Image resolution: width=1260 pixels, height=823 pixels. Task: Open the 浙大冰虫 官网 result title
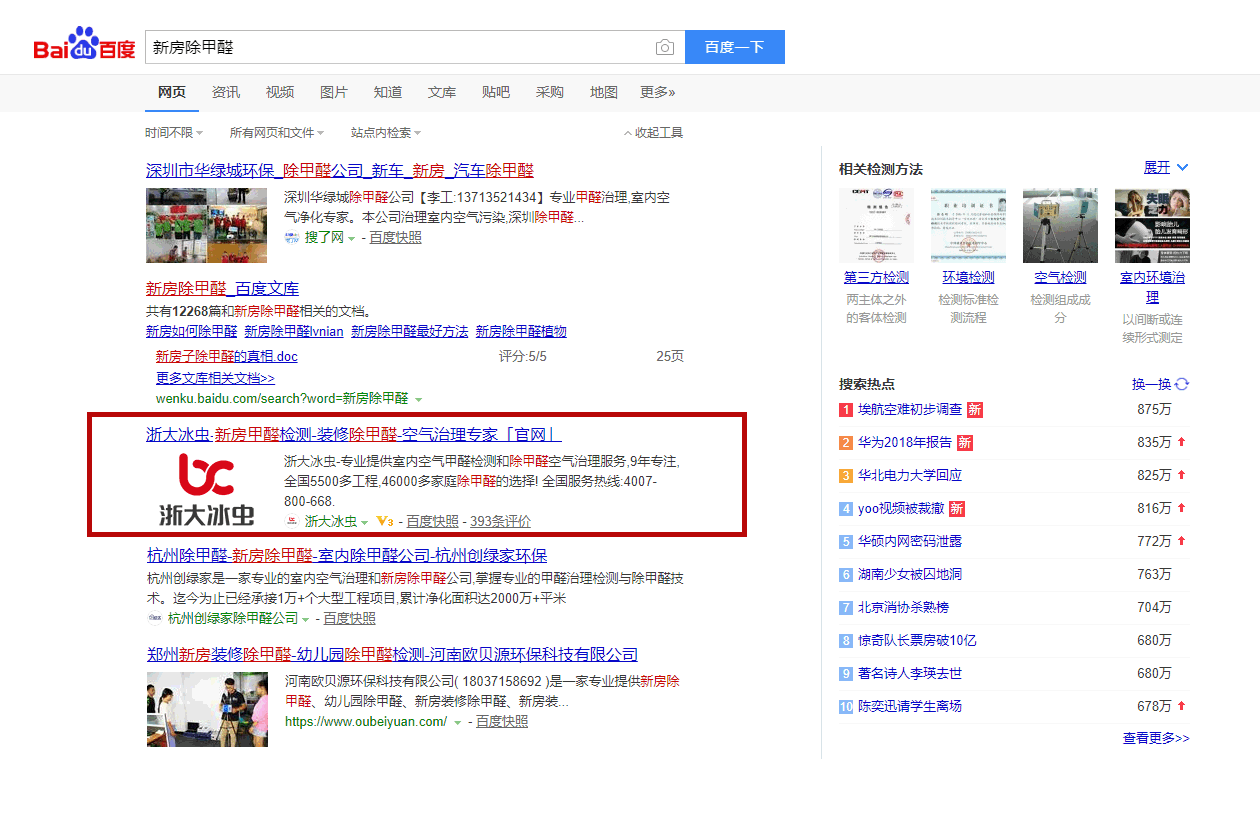(354, 434)
